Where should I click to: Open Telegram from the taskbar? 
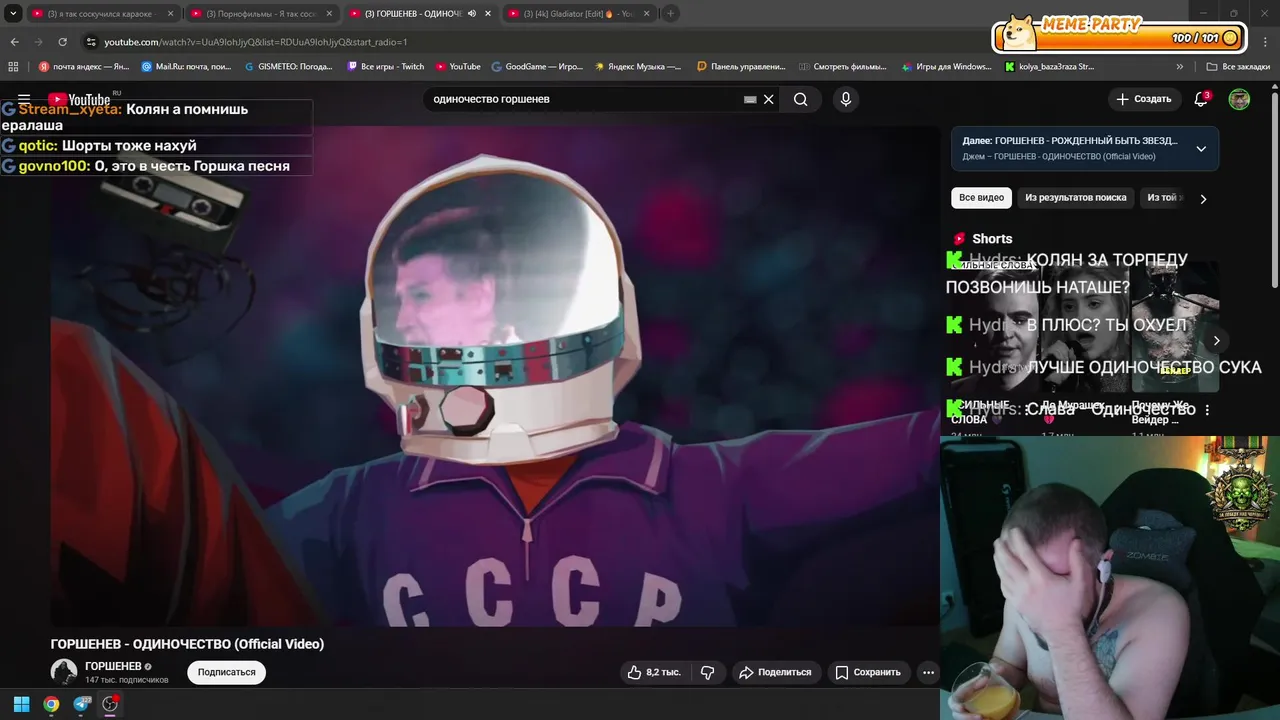click(x=82, y=704)
